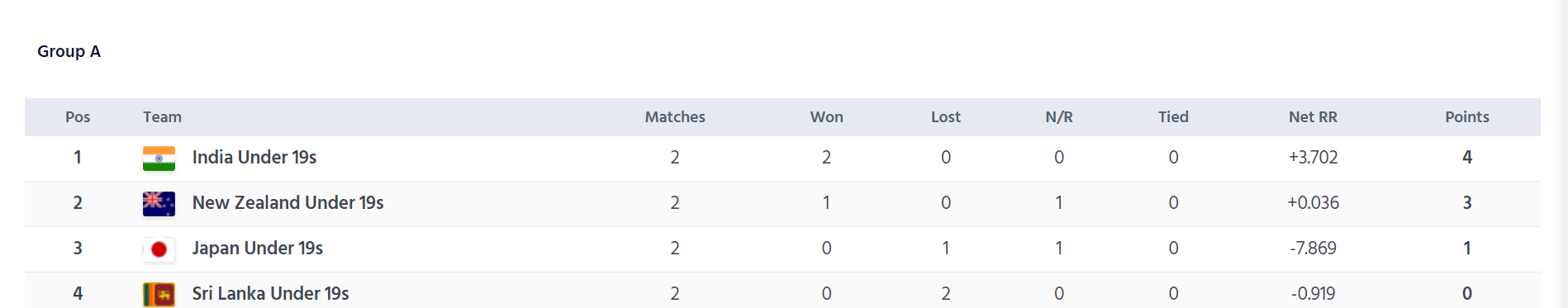Viewport: 1568px width, 308px height.
Task: Open India Under 19s team link
Action: click(254, 158)
